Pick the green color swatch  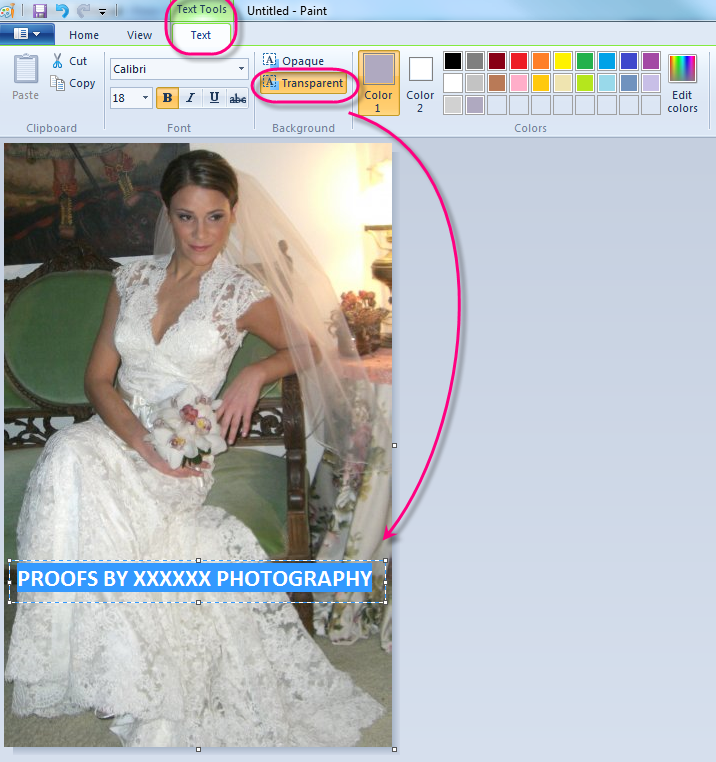(x=585, y=61)
